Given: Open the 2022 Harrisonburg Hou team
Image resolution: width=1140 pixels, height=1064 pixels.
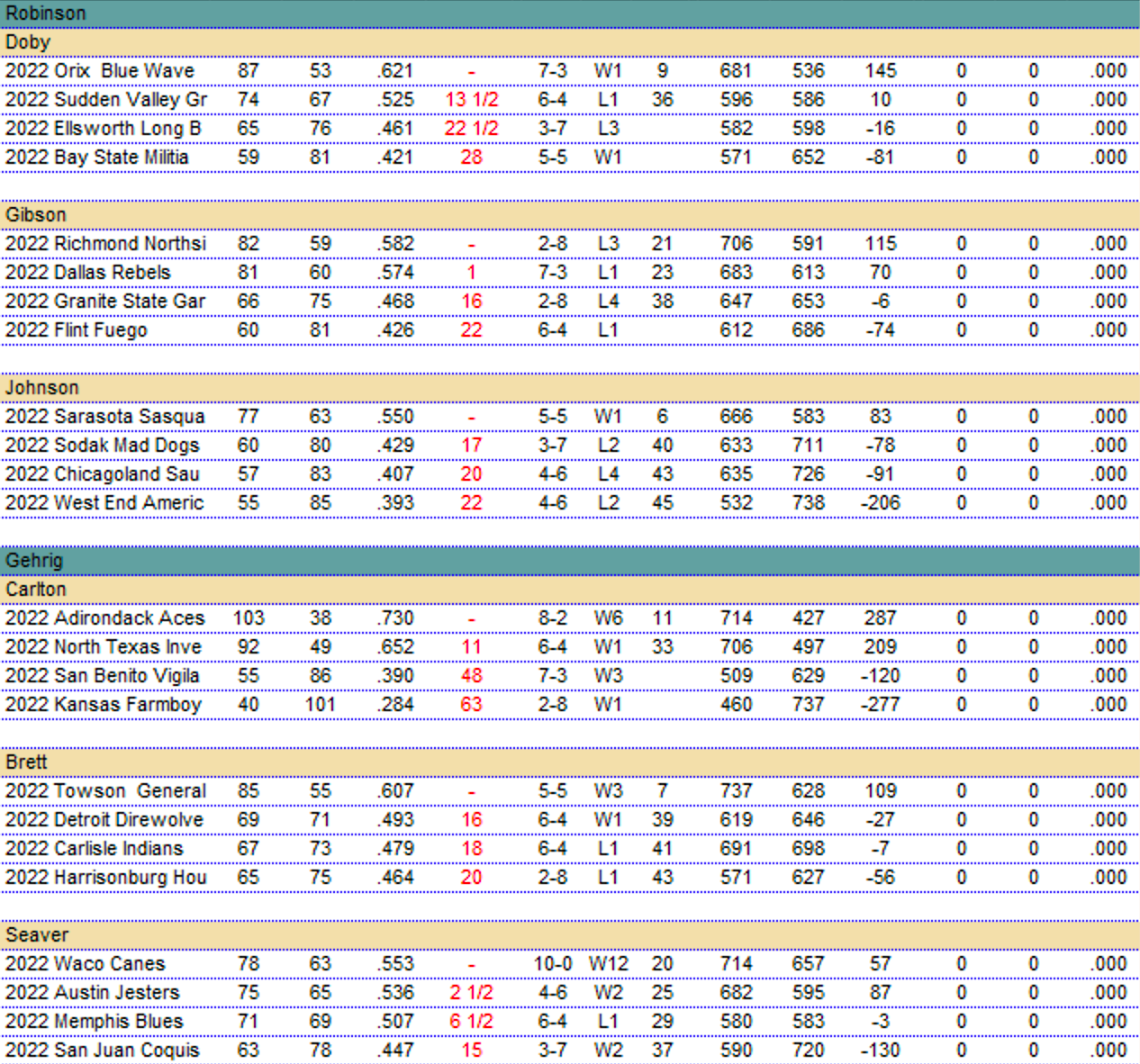Looking at the screenshot, I should 106,878.
